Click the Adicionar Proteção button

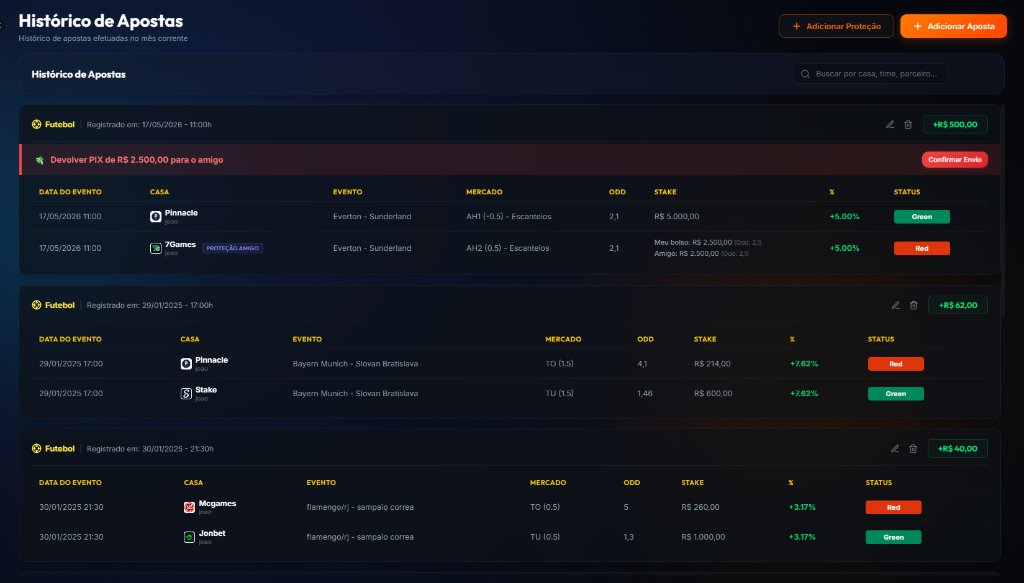836,26
